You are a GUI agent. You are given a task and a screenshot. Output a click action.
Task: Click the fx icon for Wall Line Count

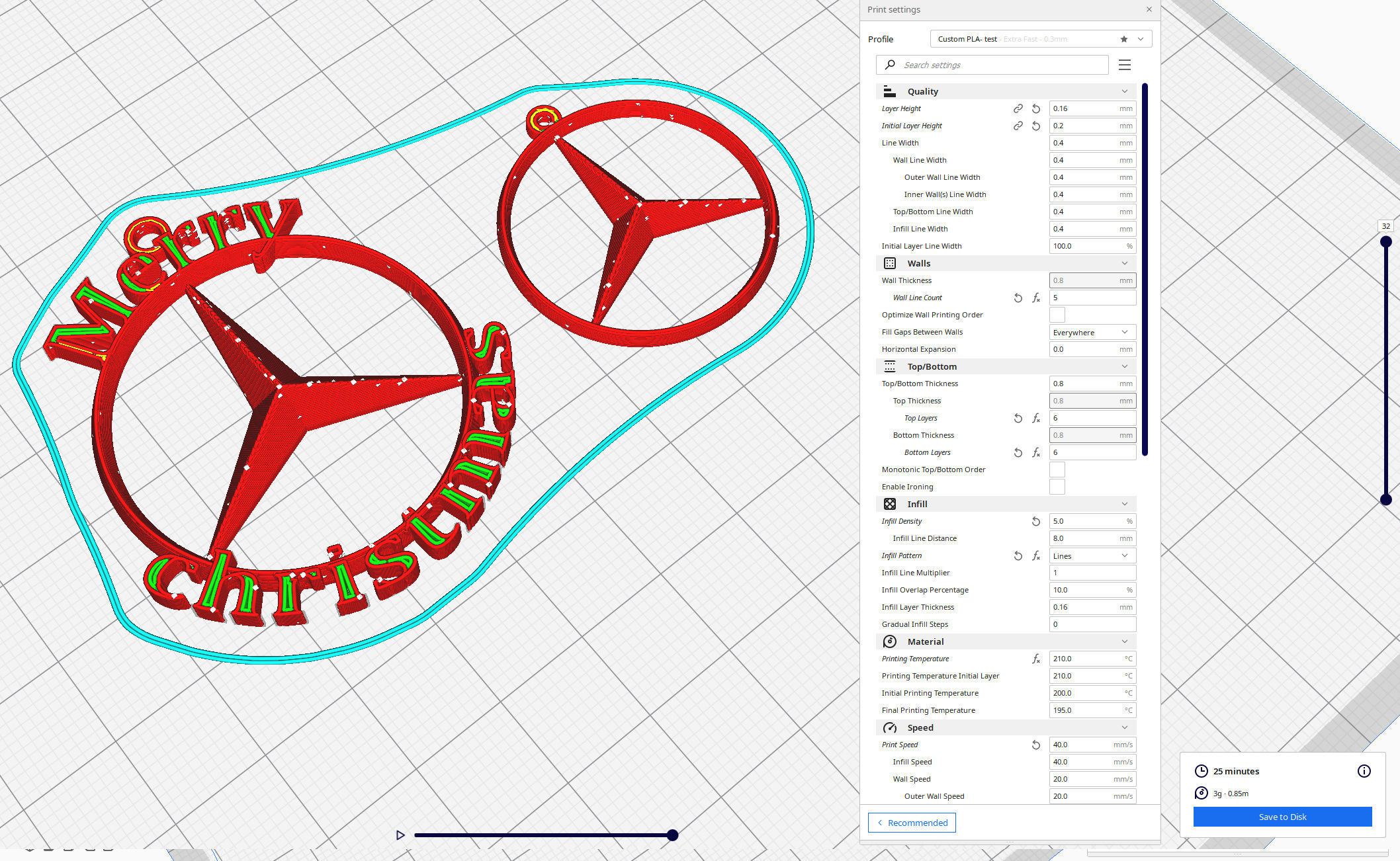pyautogui.click(x=1036, y=298)
